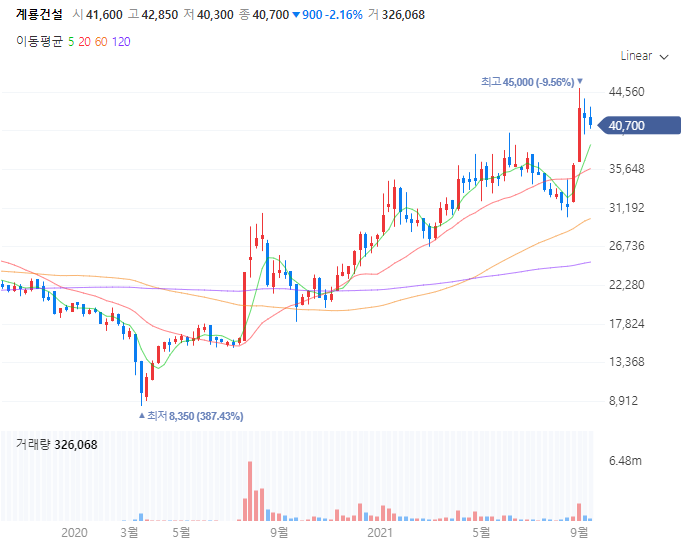Click the tallest red volume bar
Image resolution: width=688 pixels, height=556 pixels.
(x=250, y=491)
